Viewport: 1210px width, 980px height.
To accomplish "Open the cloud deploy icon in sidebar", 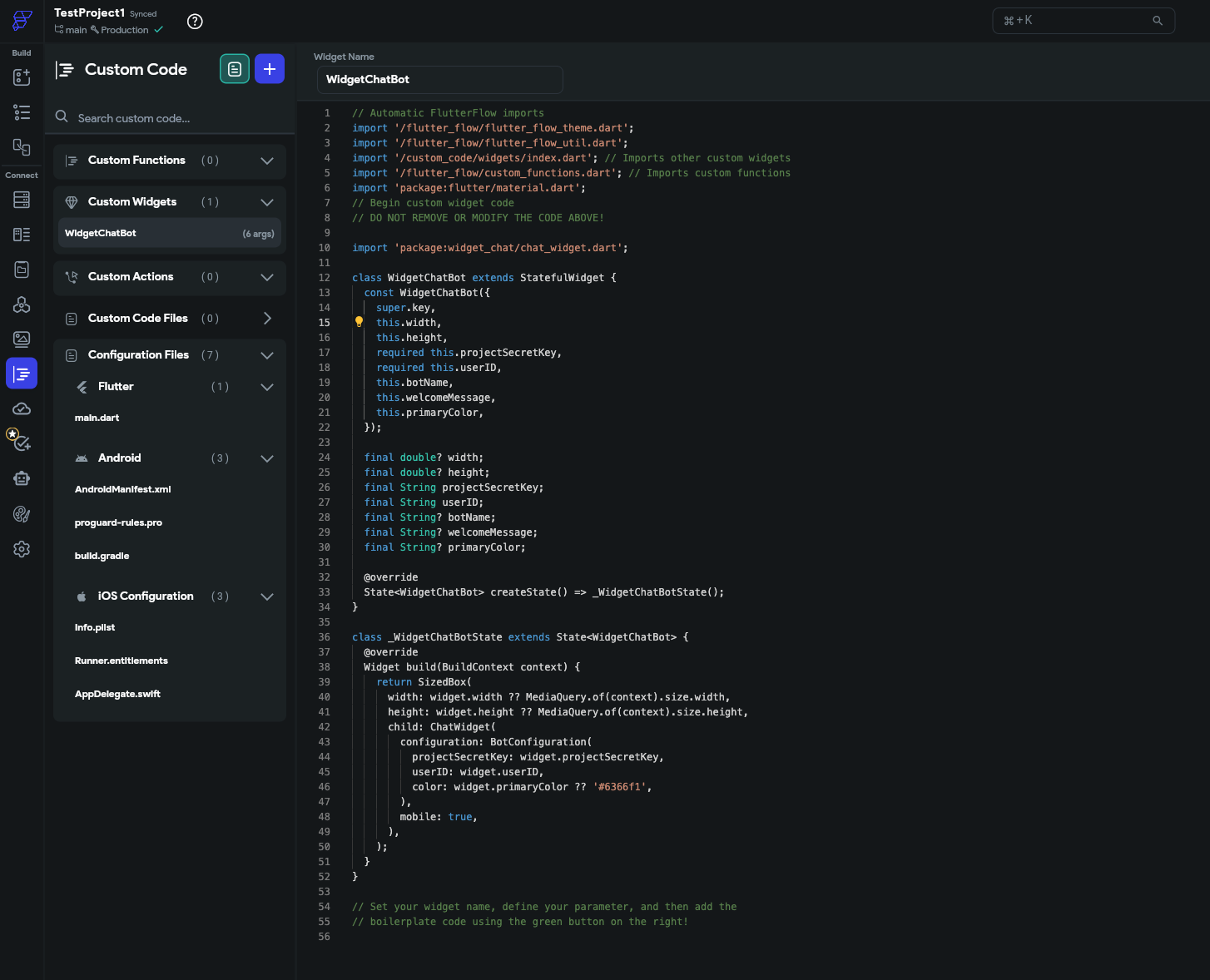I will [x=22, y=408].
